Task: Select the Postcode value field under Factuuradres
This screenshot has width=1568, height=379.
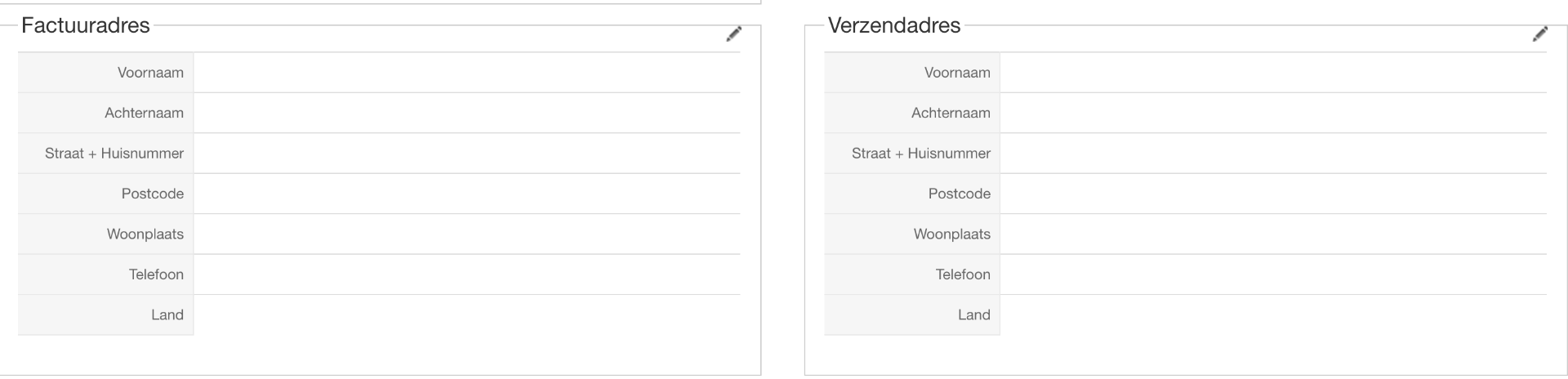Action: [466, 194]
